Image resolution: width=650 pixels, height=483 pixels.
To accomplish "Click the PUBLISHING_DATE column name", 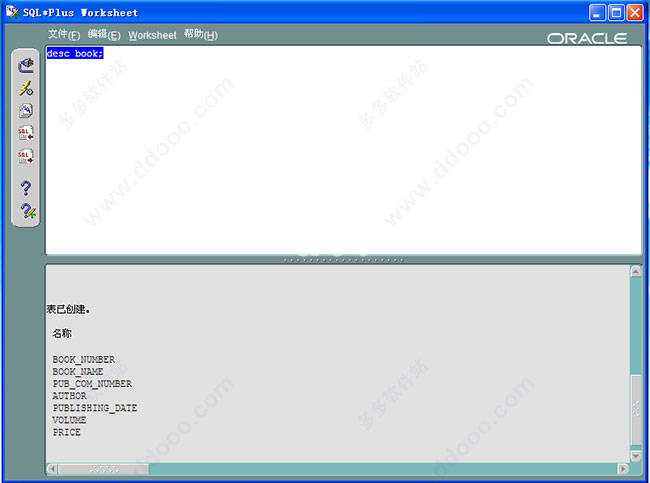I will [95, 408].
